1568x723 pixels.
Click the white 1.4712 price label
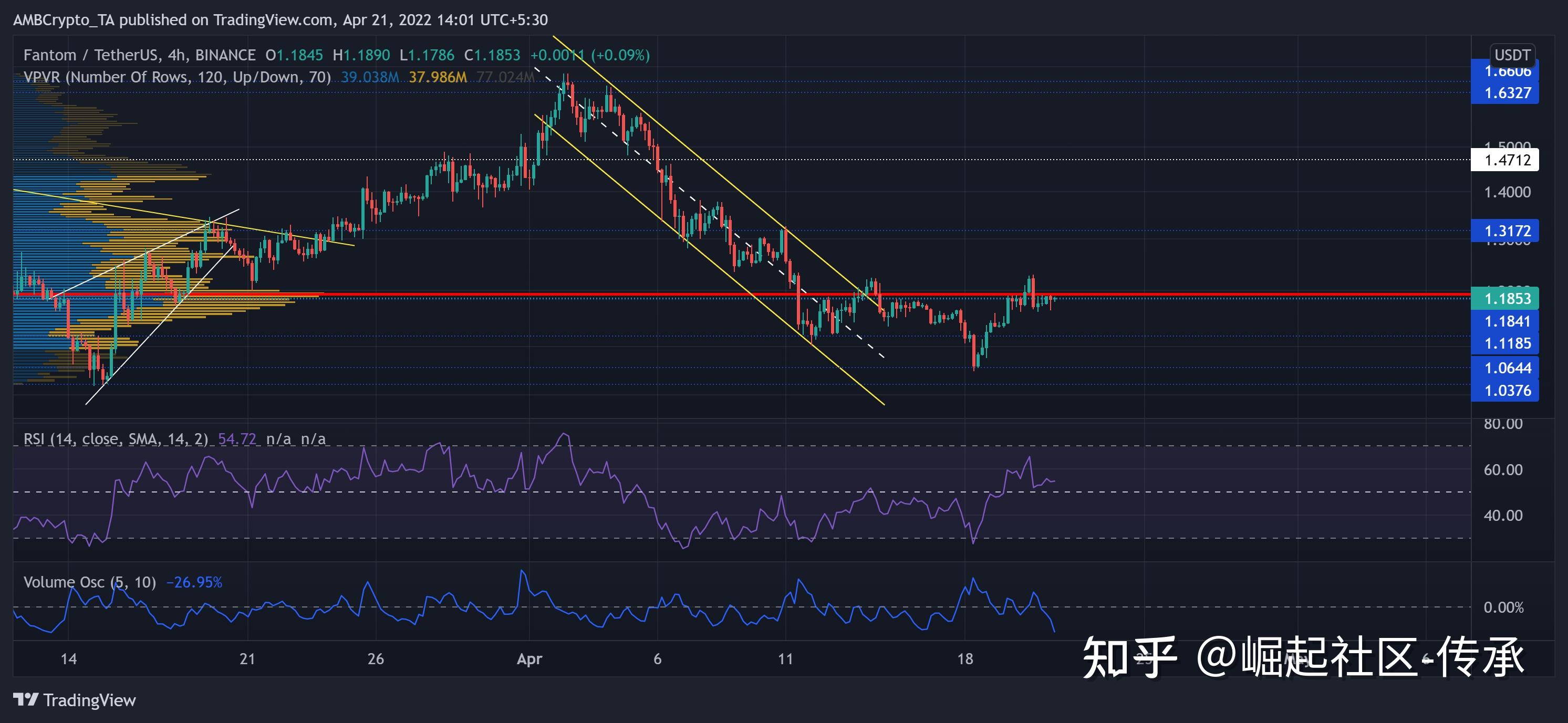coord(1504,160)
